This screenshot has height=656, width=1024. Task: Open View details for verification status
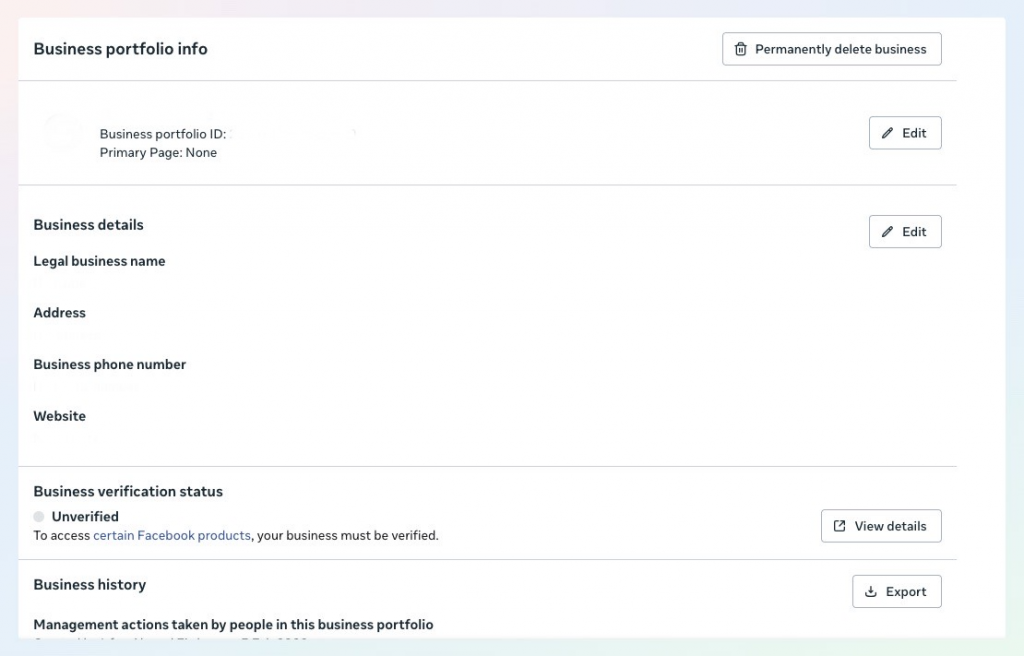coord(881,526)
